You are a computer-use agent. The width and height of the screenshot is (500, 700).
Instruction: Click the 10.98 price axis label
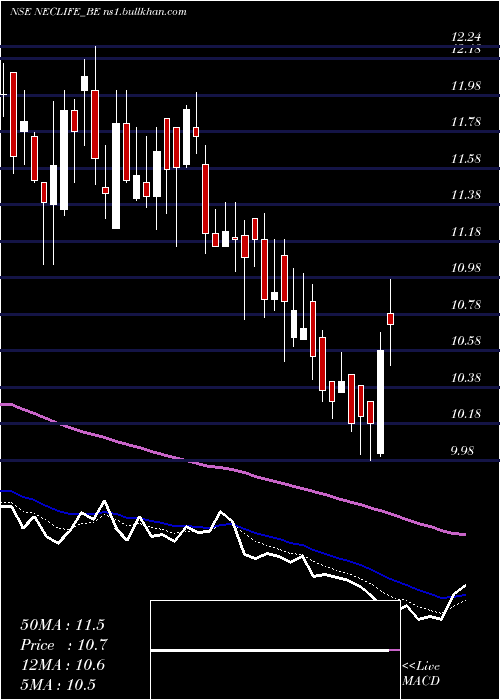(466, 268)
